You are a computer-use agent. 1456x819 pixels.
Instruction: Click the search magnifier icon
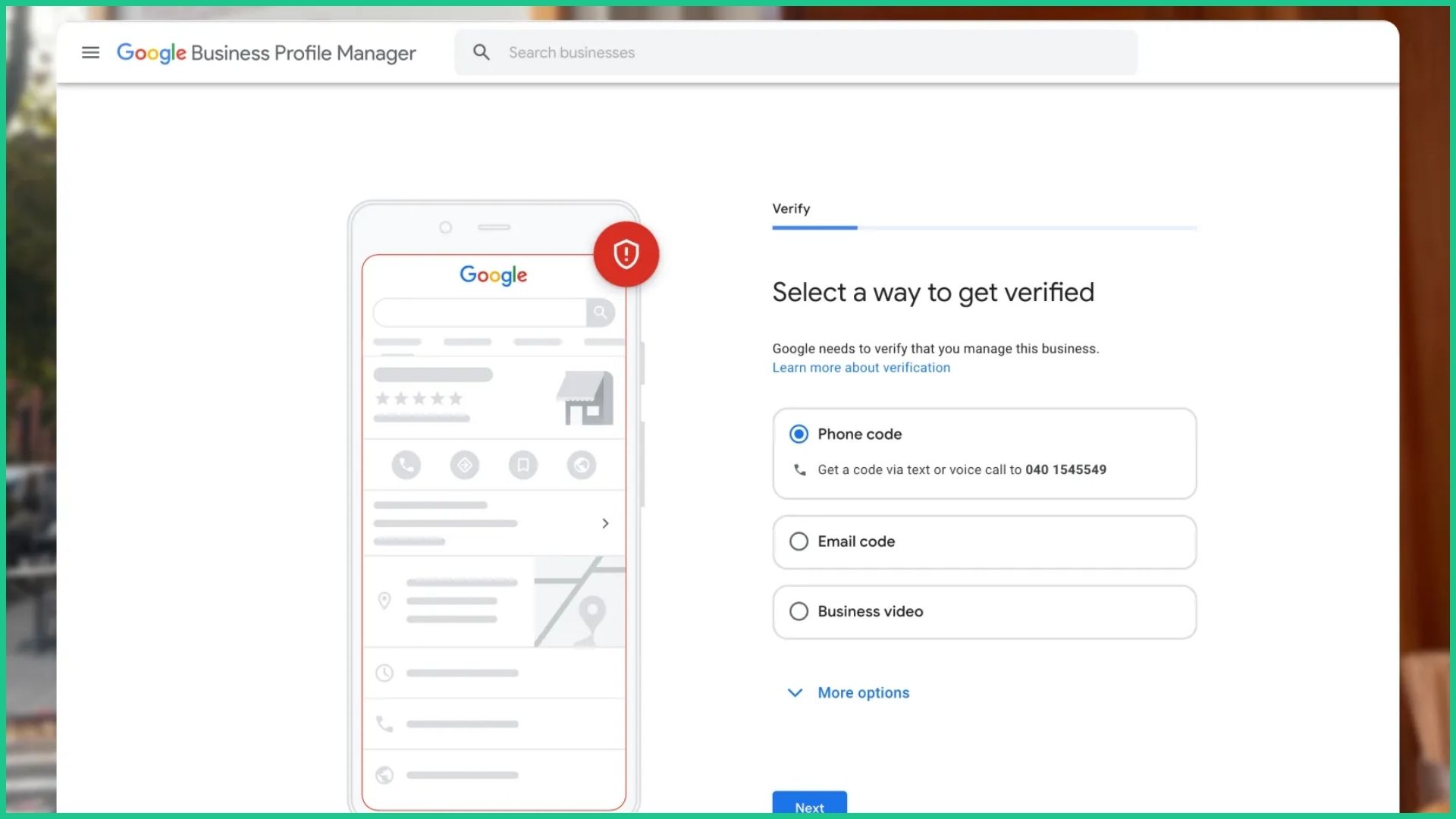pos(482,52)
